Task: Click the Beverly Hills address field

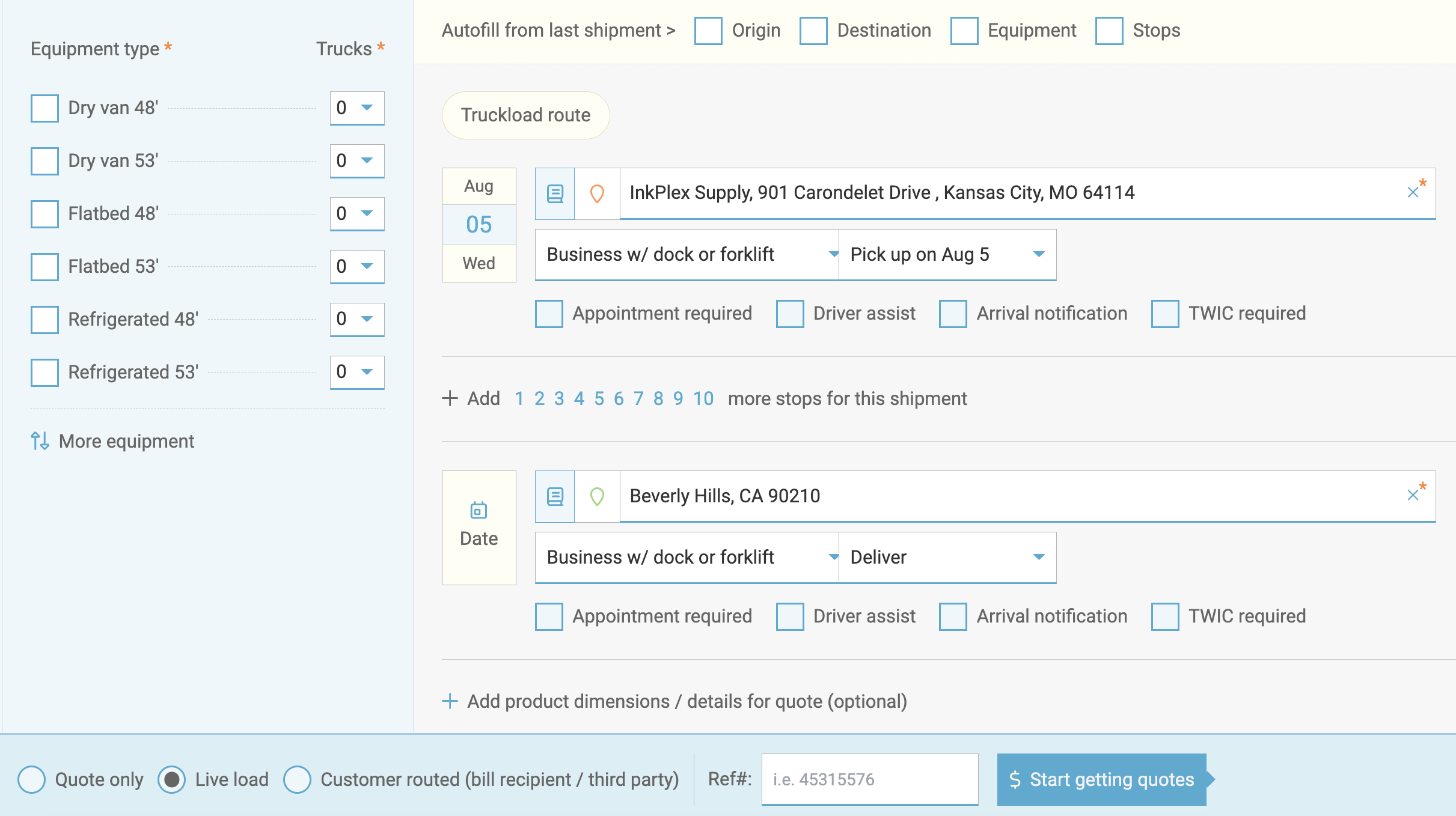Action: (1027, 496)
